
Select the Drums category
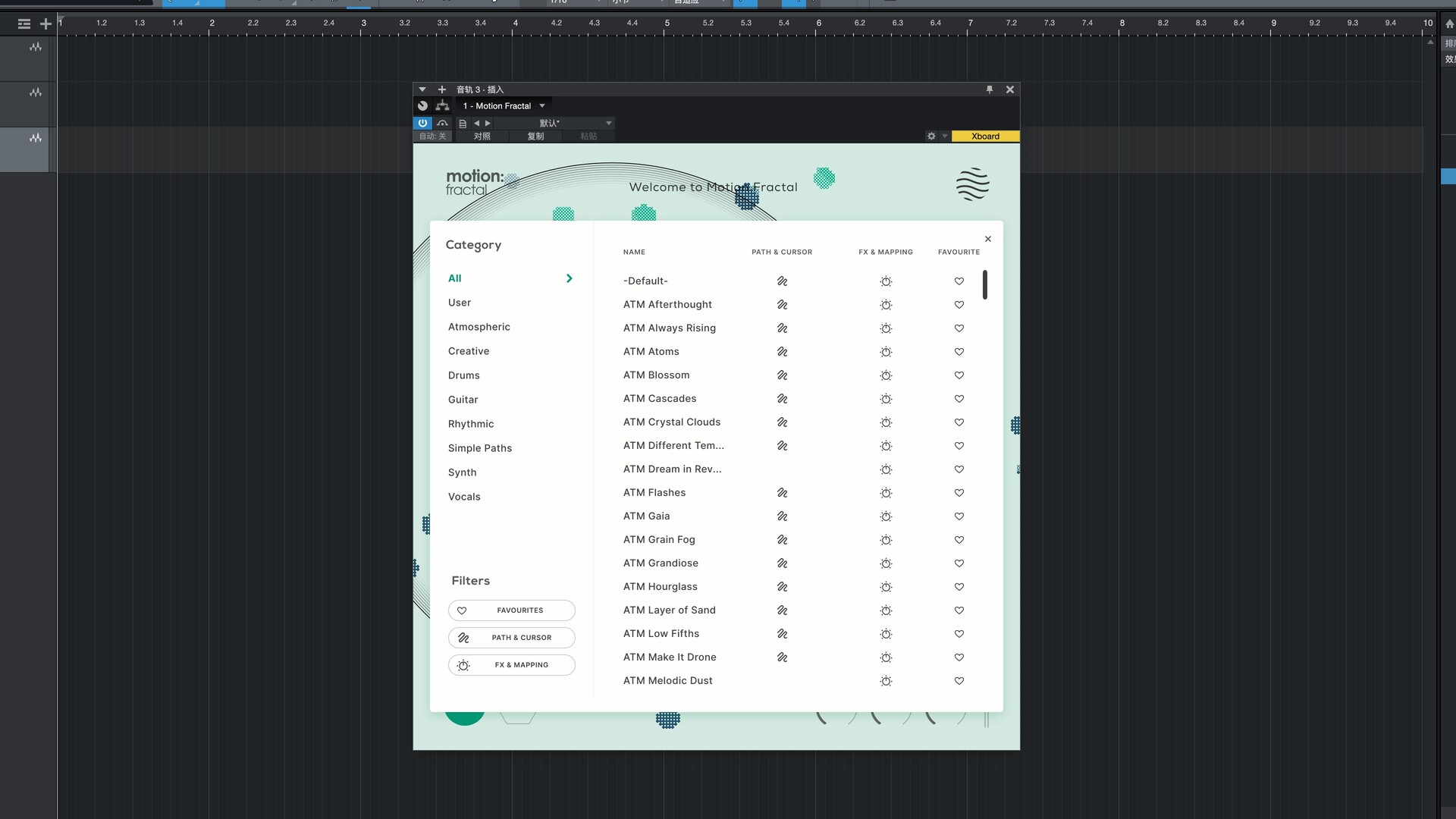point(464,375)
